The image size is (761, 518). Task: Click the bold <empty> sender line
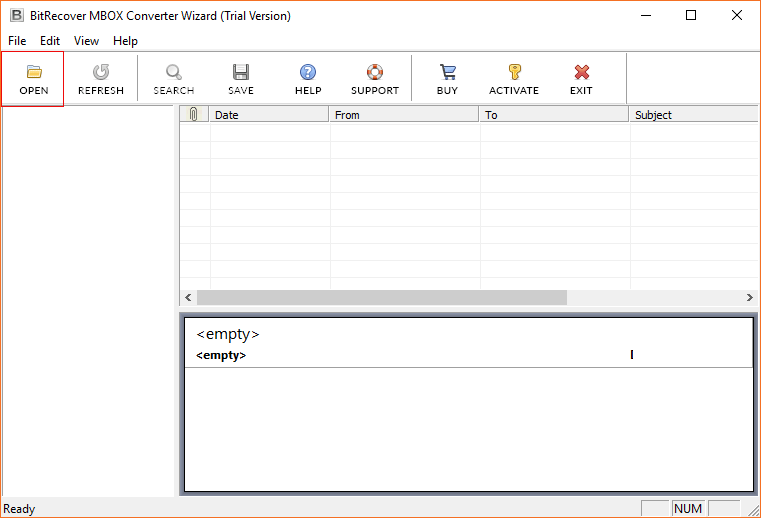click(221, 355)
